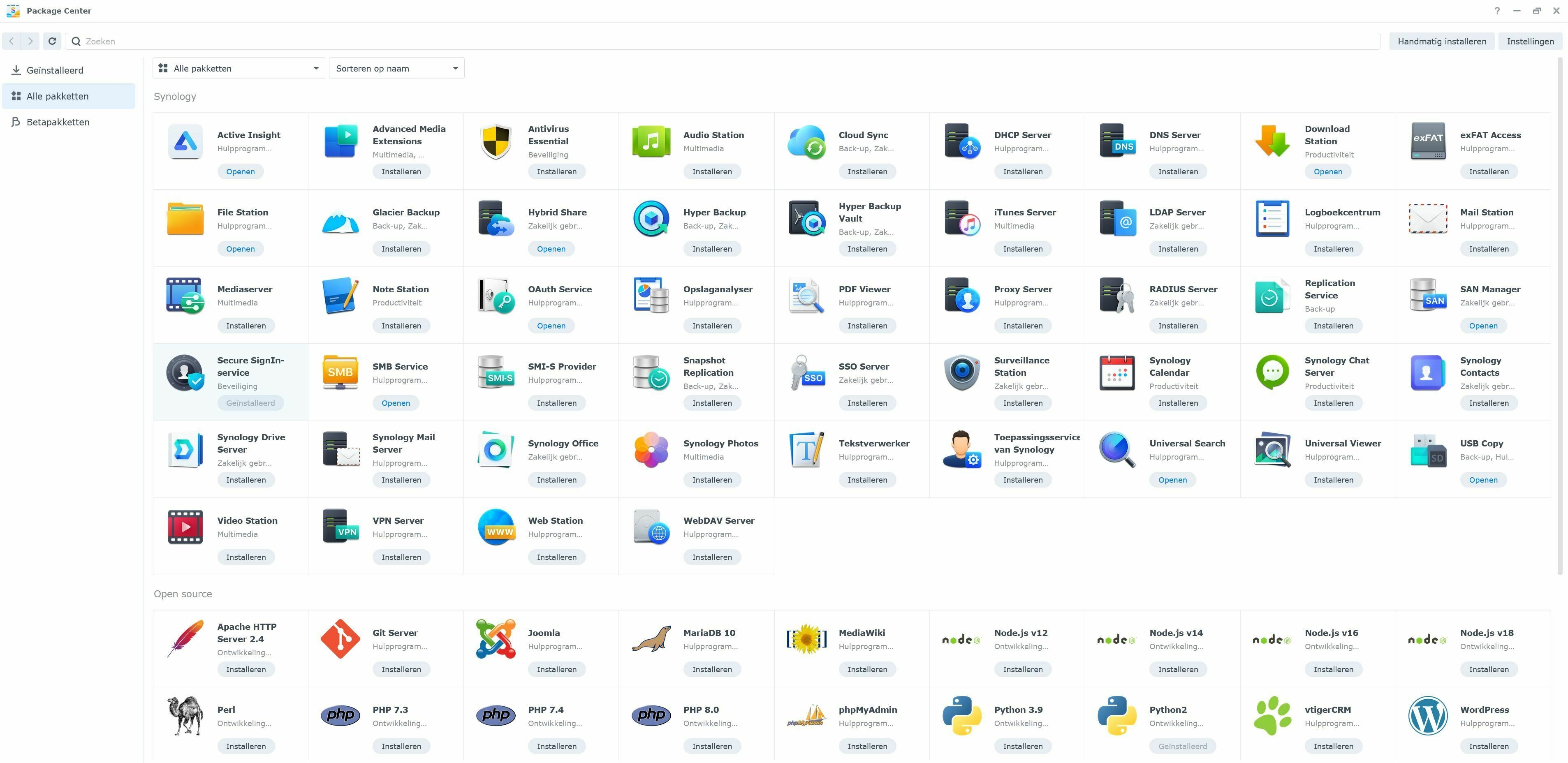Viewport: 1568px width, 763px height.
Task: Install Advanced Media Extensions
Action: (x=401, y=171)
